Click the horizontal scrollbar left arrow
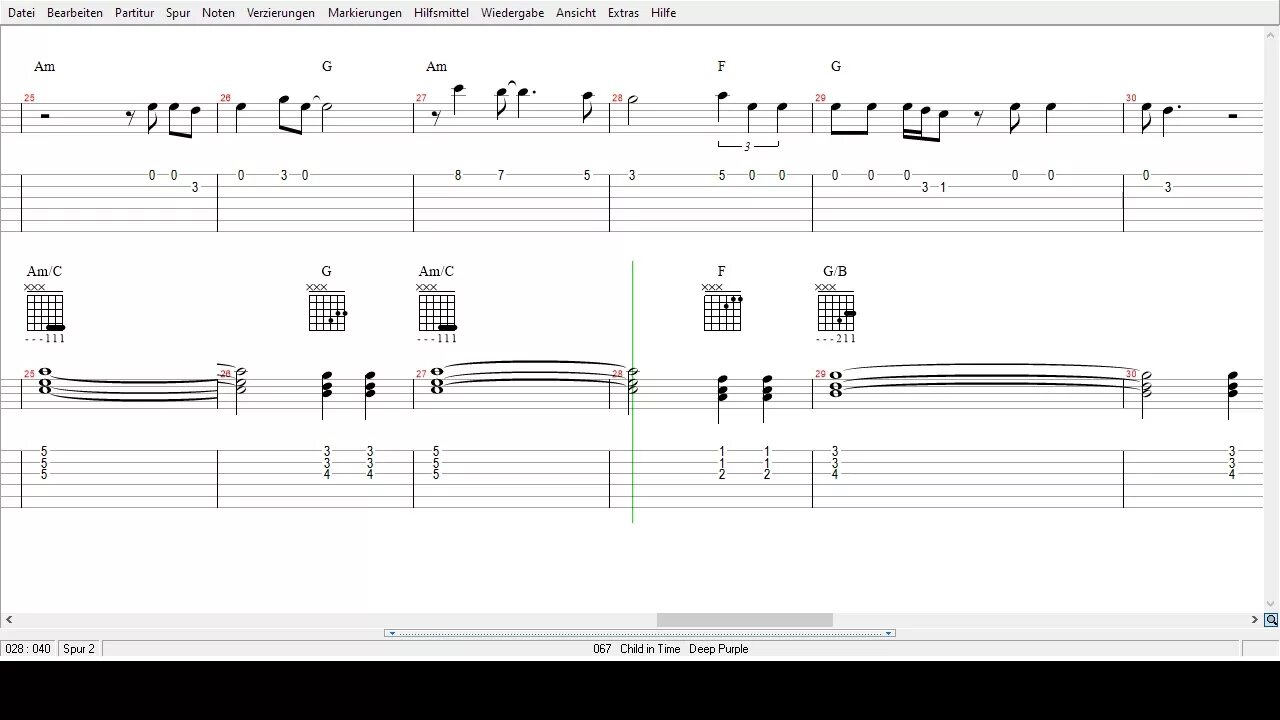The width and height of the screenshot is (1280, 720). pyautogui.click(x=8, y=620)
